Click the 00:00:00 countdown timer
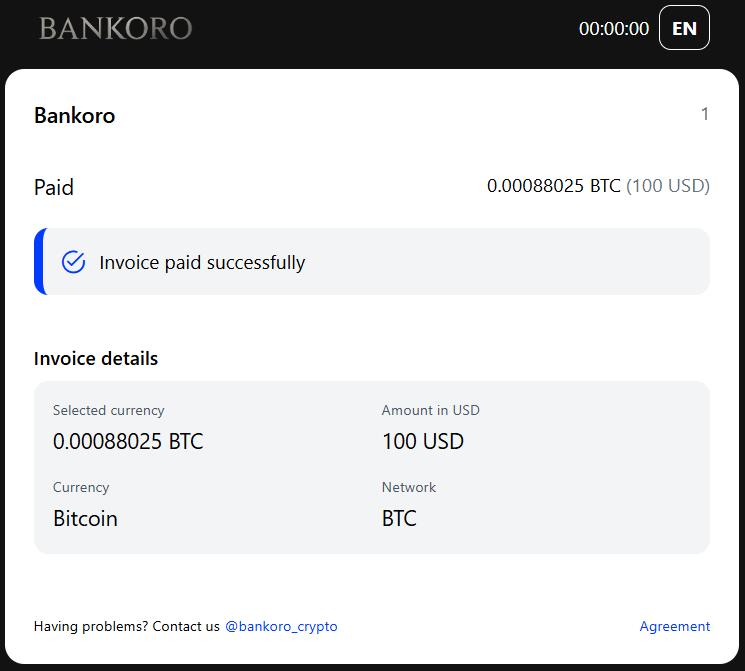The width and height of the screenshot is (745, 671). (x=613, y=29)
